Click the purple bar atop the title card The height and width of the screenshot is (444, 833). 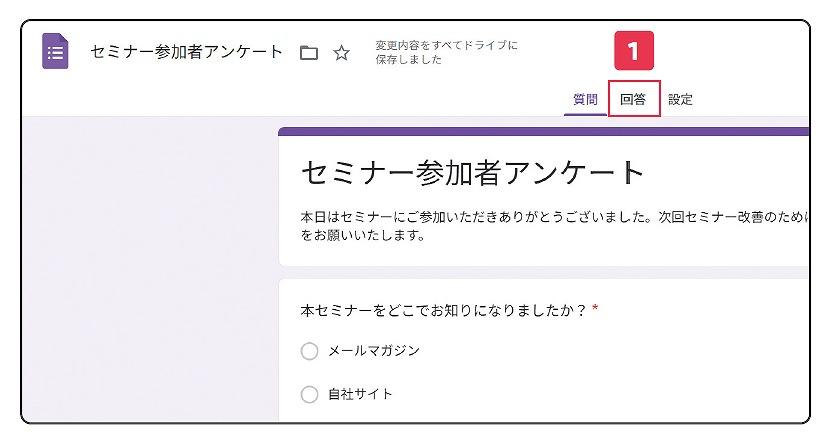point(542,131)
